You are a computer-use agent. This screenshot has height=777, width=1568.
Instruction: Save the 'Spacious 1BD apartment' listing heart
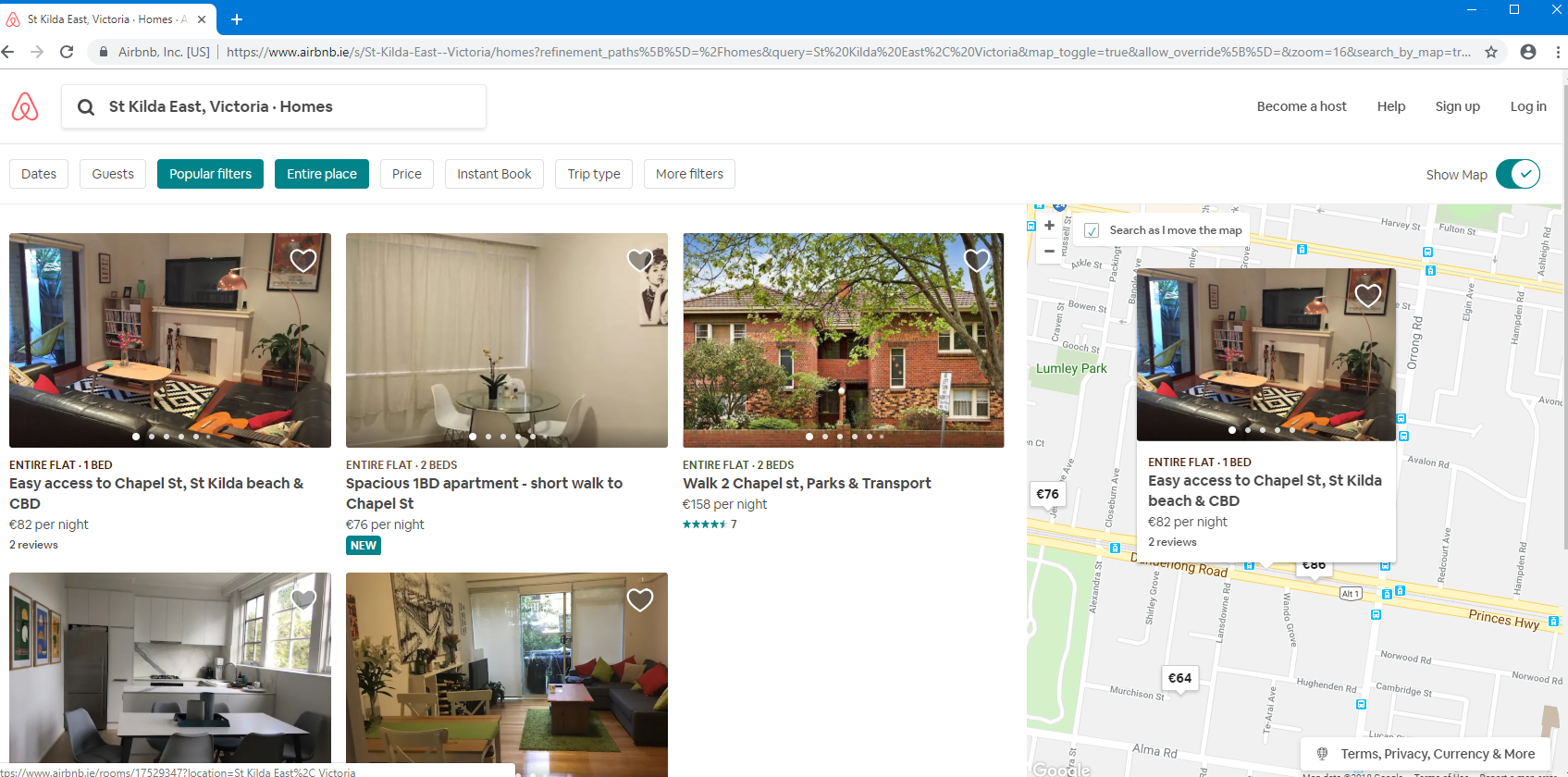640,260
